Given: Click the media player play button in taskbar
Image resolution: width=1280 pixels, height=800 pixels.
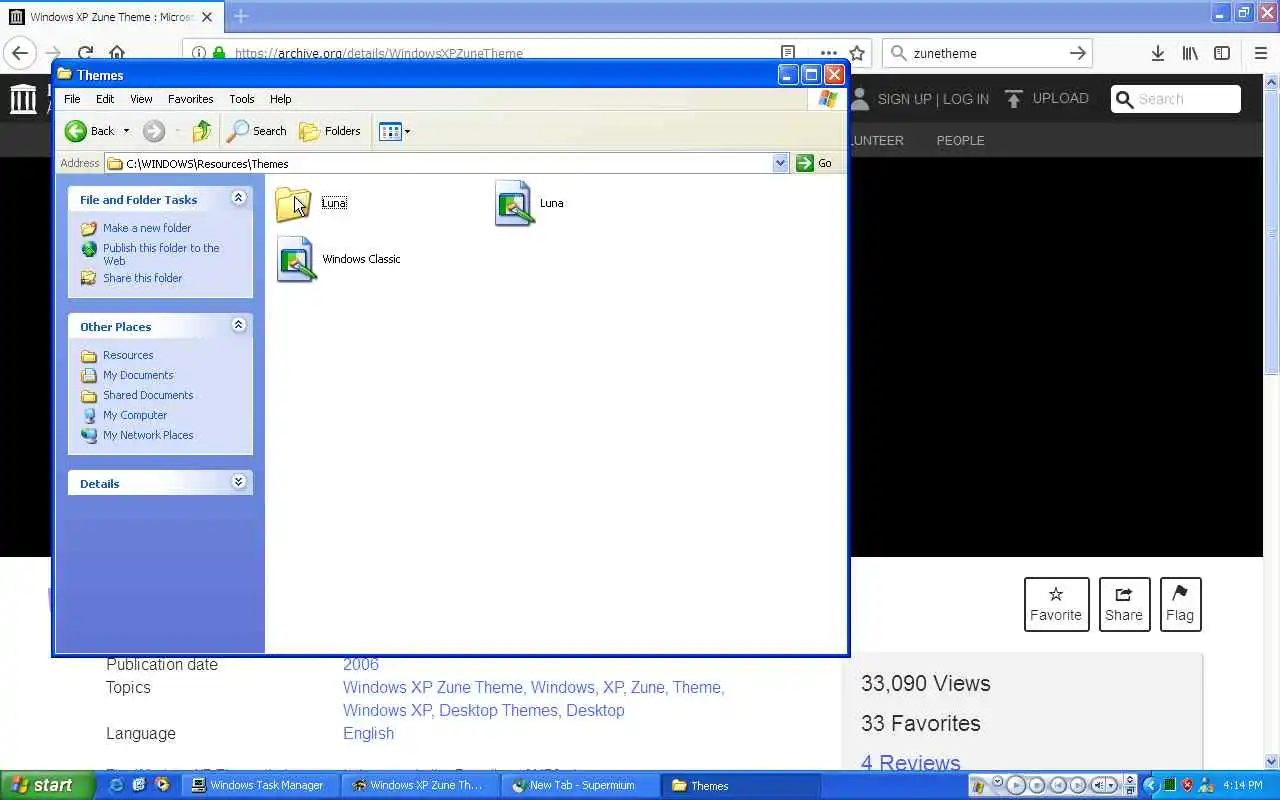Looking at the screenshot, I should pyautogui.click(x=1016, y=785).
